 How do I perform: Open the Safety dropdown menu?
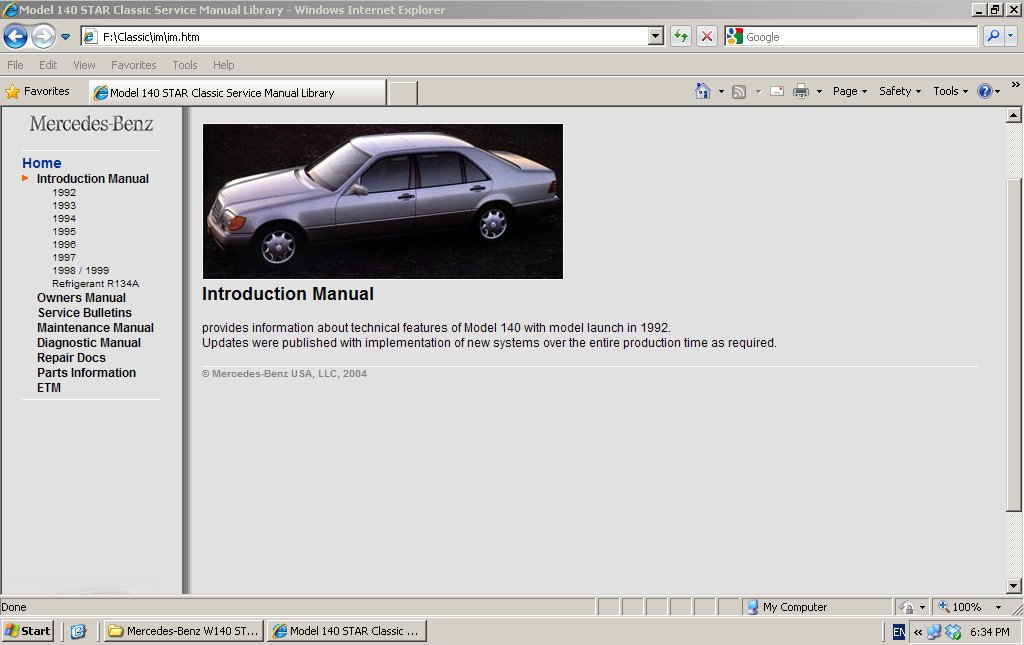(x=899, y=91)
